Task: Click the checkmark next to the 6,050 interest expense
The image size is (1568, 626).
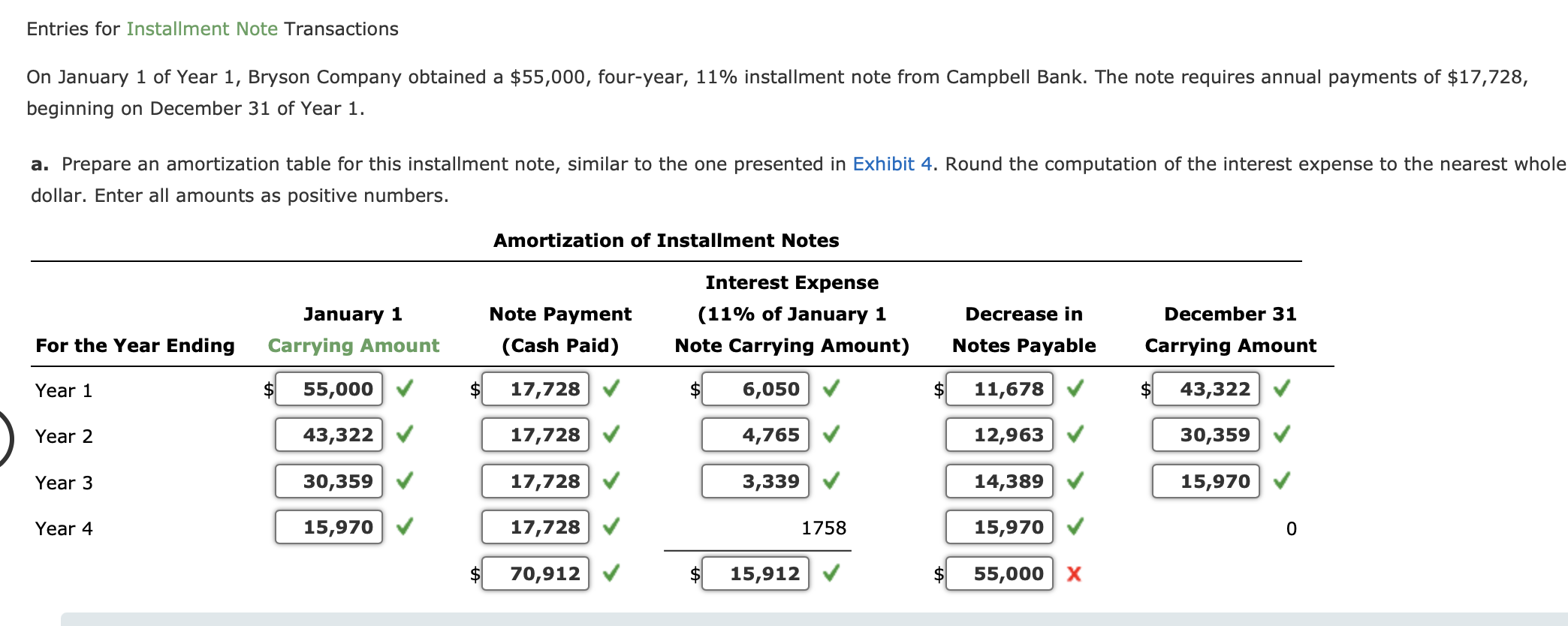Action: 831,390
